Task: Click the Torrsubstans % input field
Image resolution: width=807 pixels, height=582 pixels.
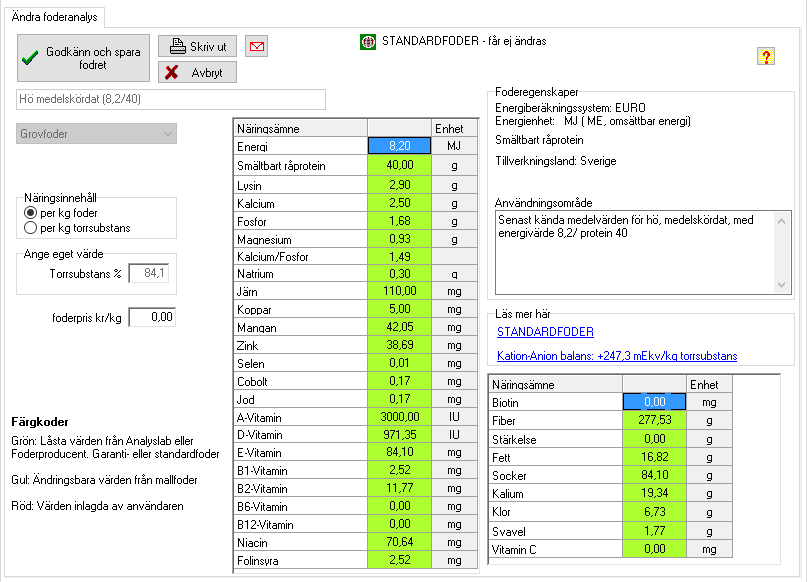Action: (149, 273)
